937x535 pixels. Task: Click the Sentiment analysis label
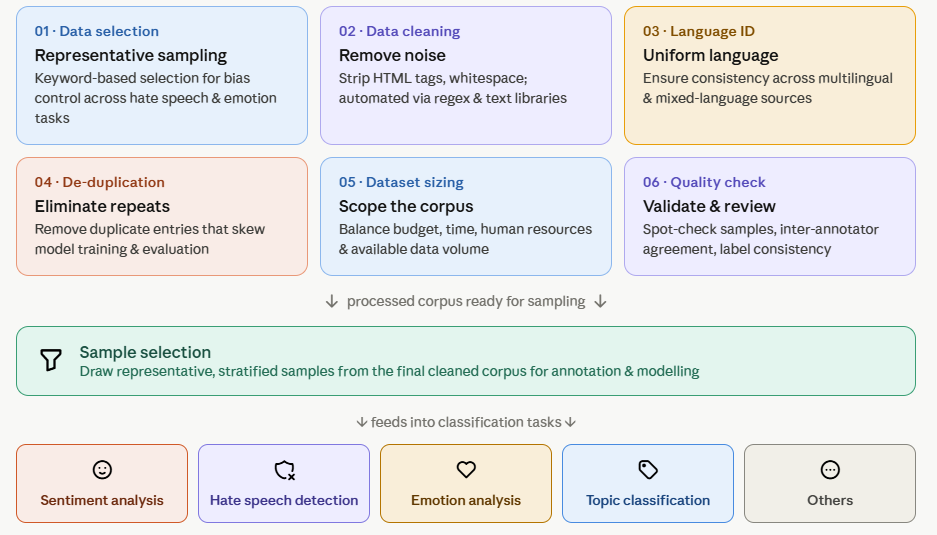102,500
